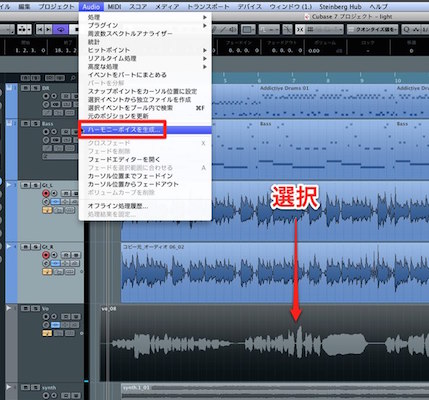The image size is (429, 400).
Task: Open the grid type dropdown in toolbar
Action: [325, 30]
